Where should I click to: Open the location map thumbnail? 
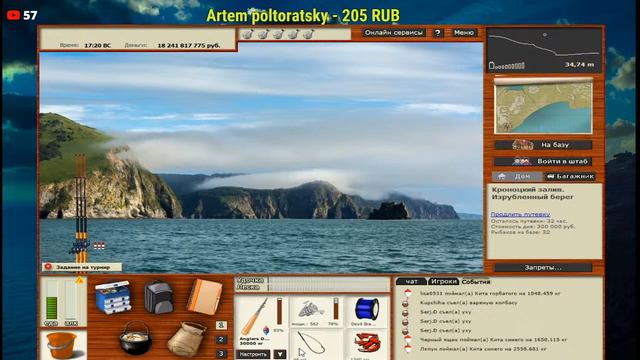coord(543,106)
